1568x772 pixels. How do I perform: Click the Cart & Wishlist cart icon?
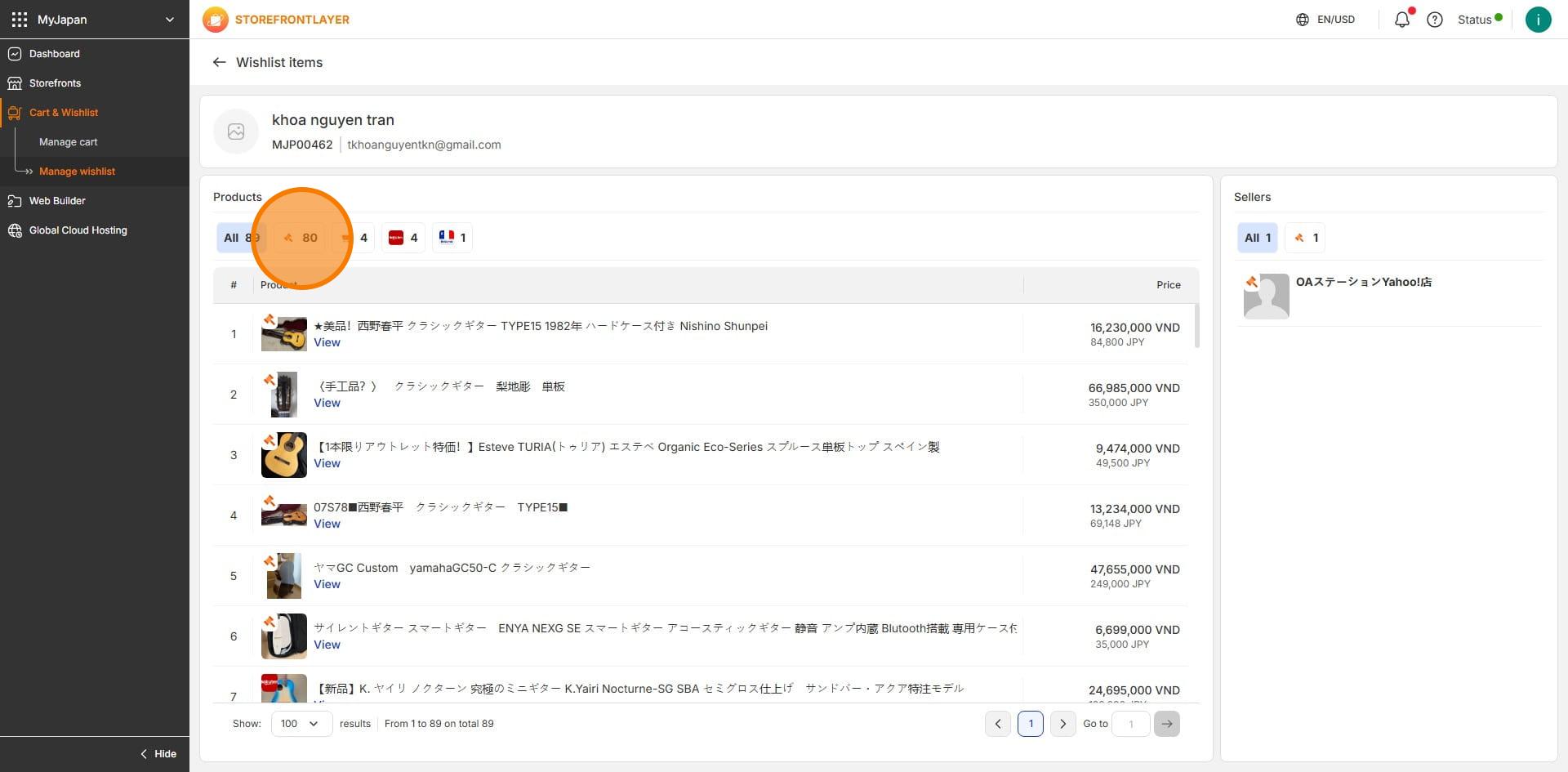[x=15, y=113]
